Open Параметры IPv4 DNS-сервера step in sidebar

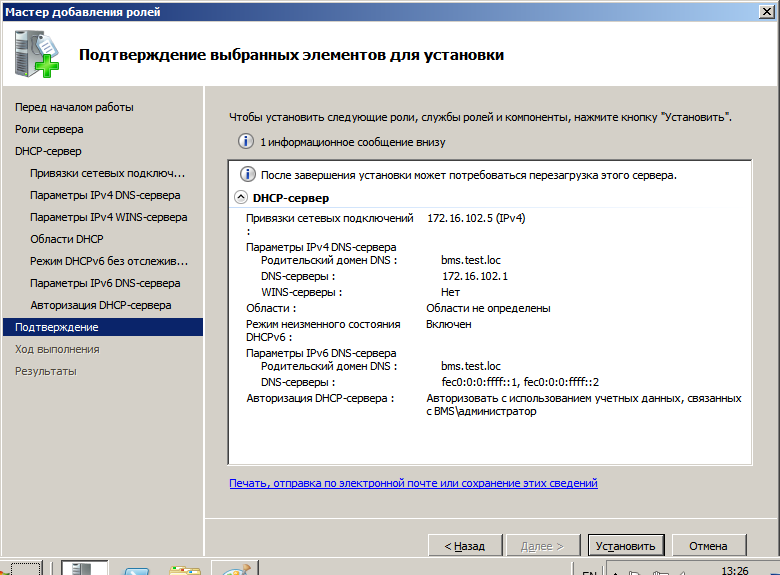coord(105,195)
